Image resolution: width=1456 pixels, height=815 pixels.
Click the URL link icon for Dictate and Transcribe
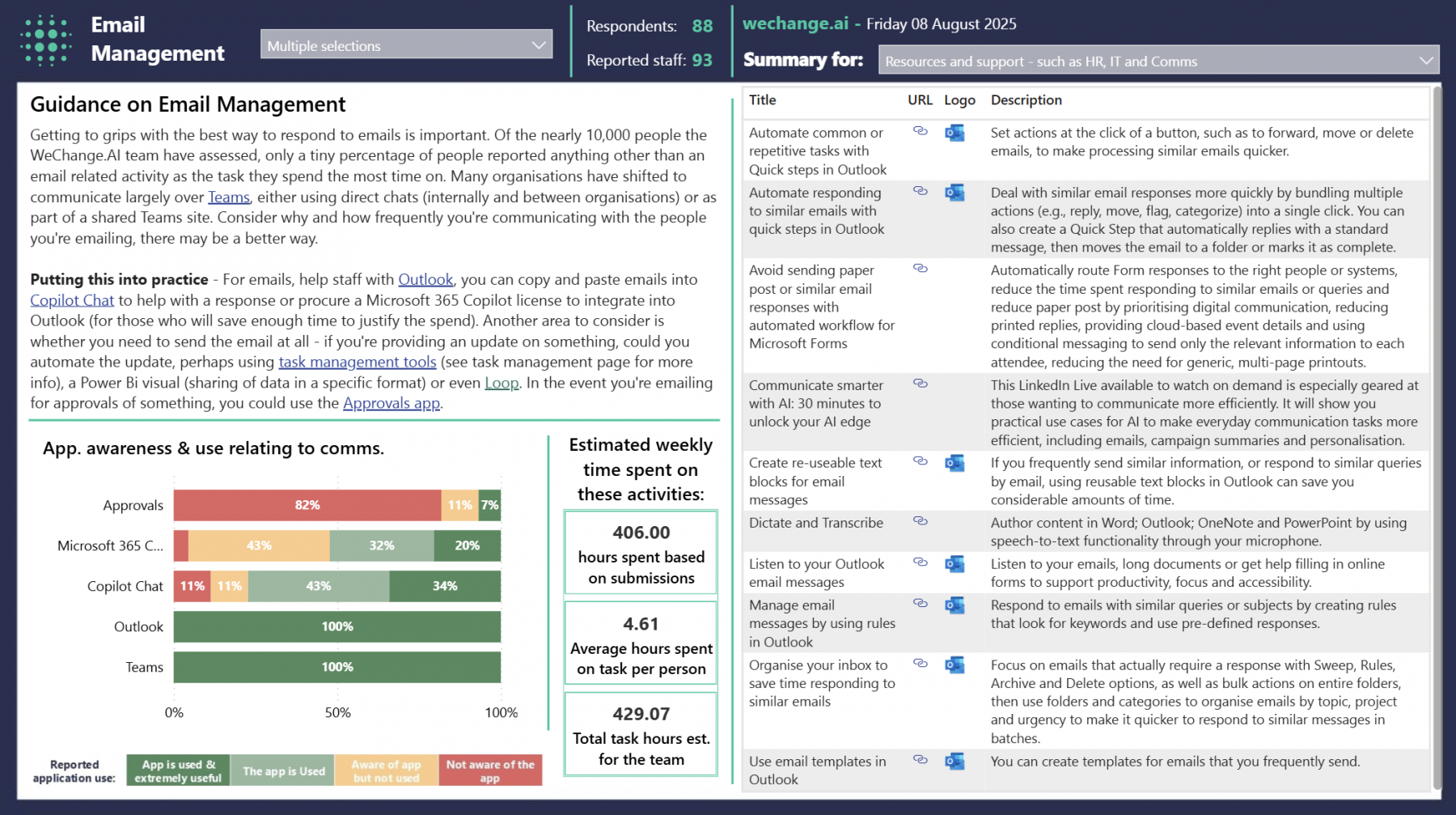[x=920, y=521]
